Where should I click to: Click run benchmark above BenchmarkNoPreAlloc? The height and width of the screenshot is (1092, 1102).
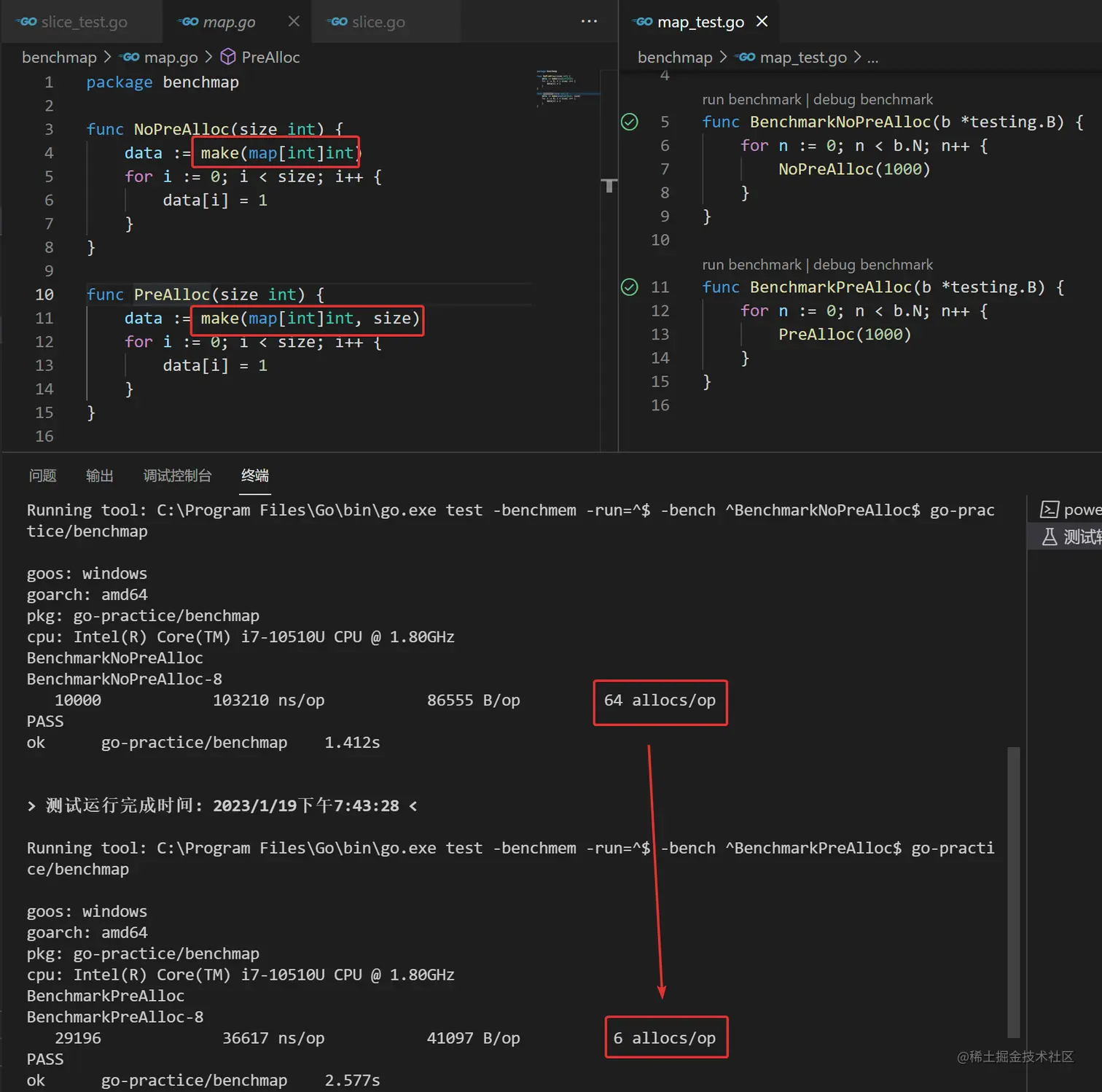pyautogui.click(x=751, y=99)
